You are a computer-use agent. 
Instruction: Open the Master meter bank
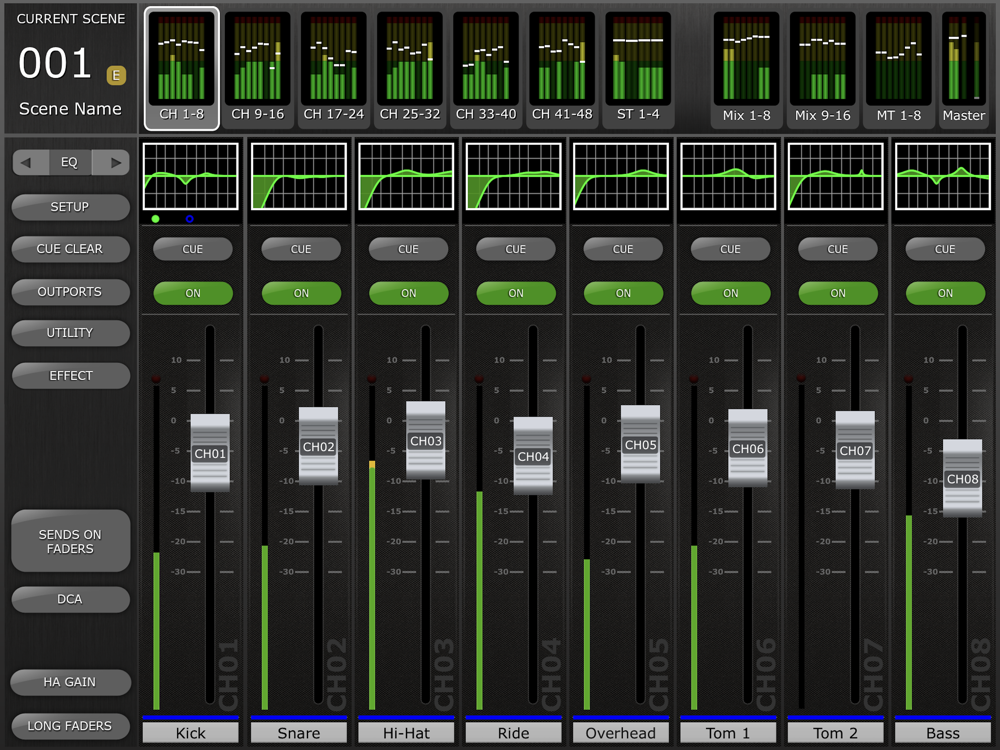[x=964, y=68]
